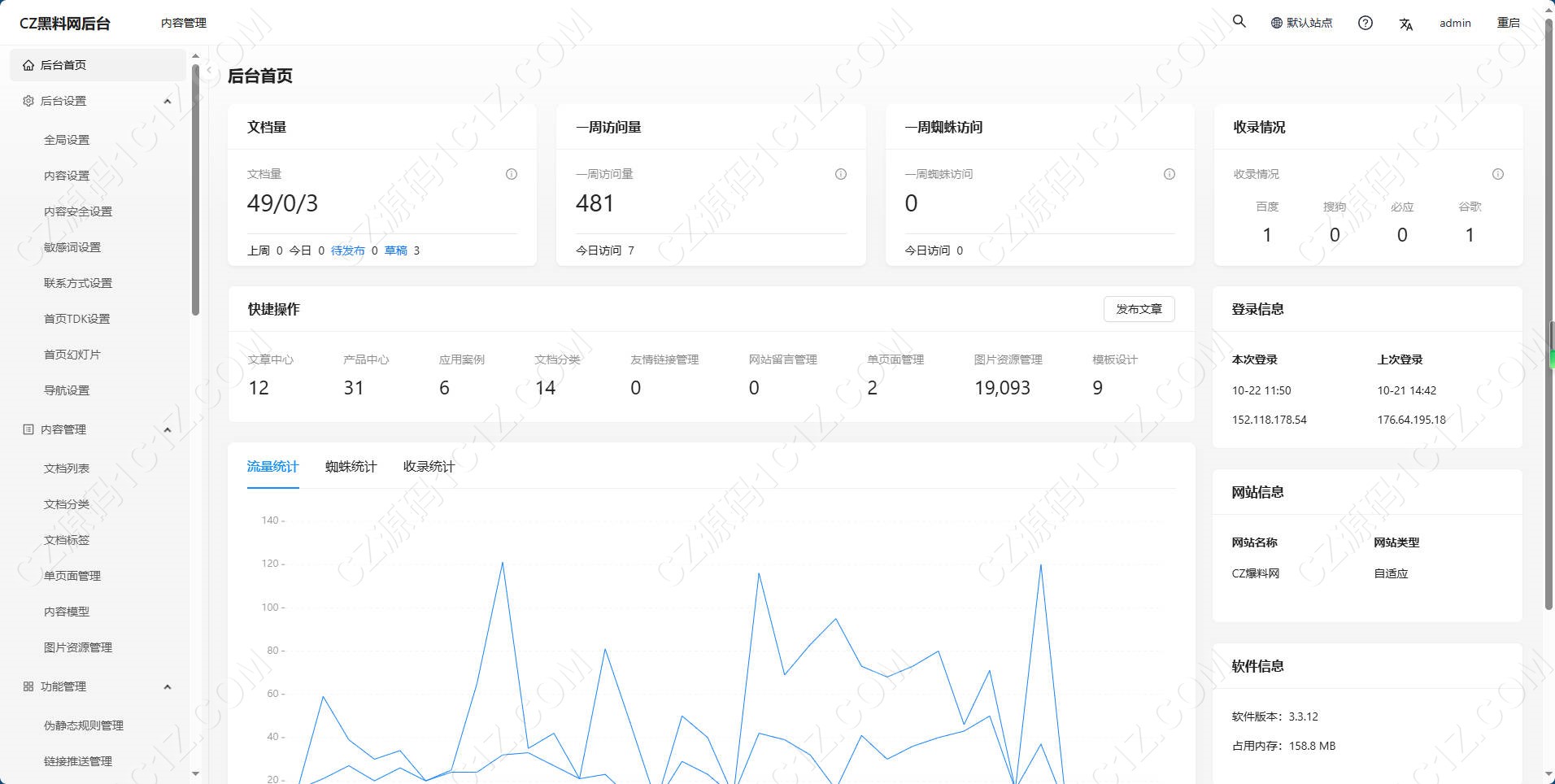Switch to the 蜘蛛统计 tab

[x=351, y=466]
